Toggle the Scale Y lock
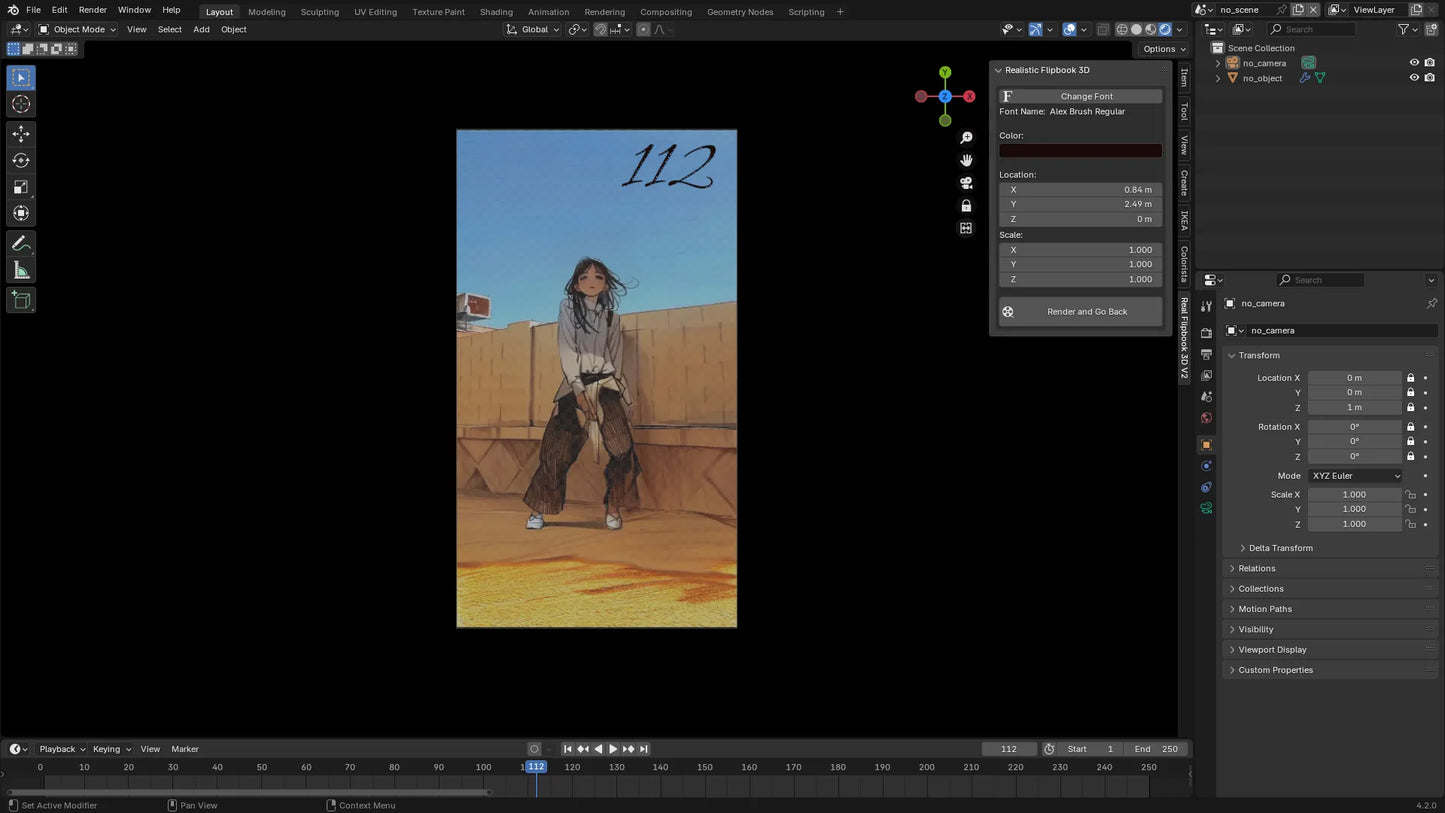1445x813 pixels. pos(1410,509)
